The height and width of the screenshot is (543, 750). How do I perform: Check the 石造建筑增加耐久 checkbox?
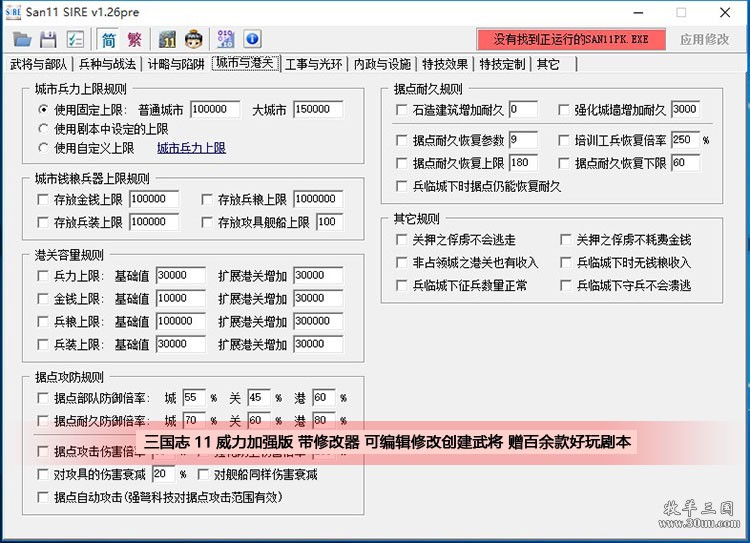coord(402,110)
